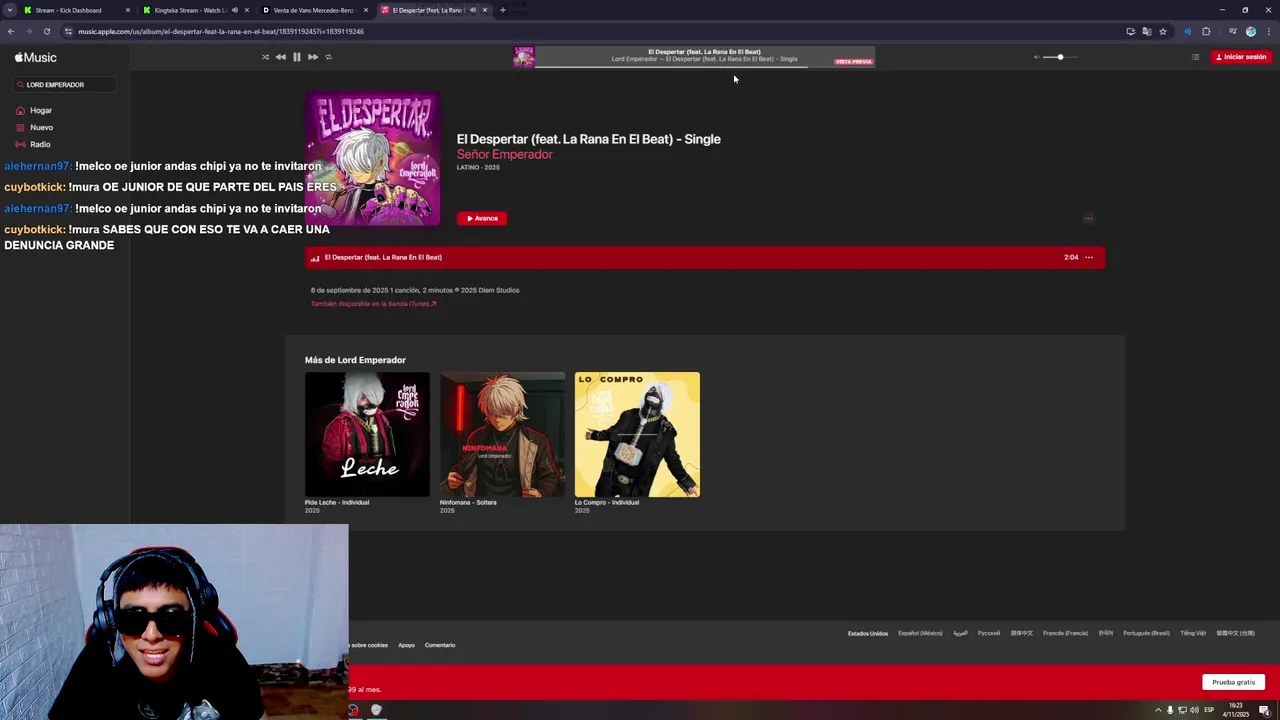
Task: Mute via the volume speaker icon
Action: 1037,57
